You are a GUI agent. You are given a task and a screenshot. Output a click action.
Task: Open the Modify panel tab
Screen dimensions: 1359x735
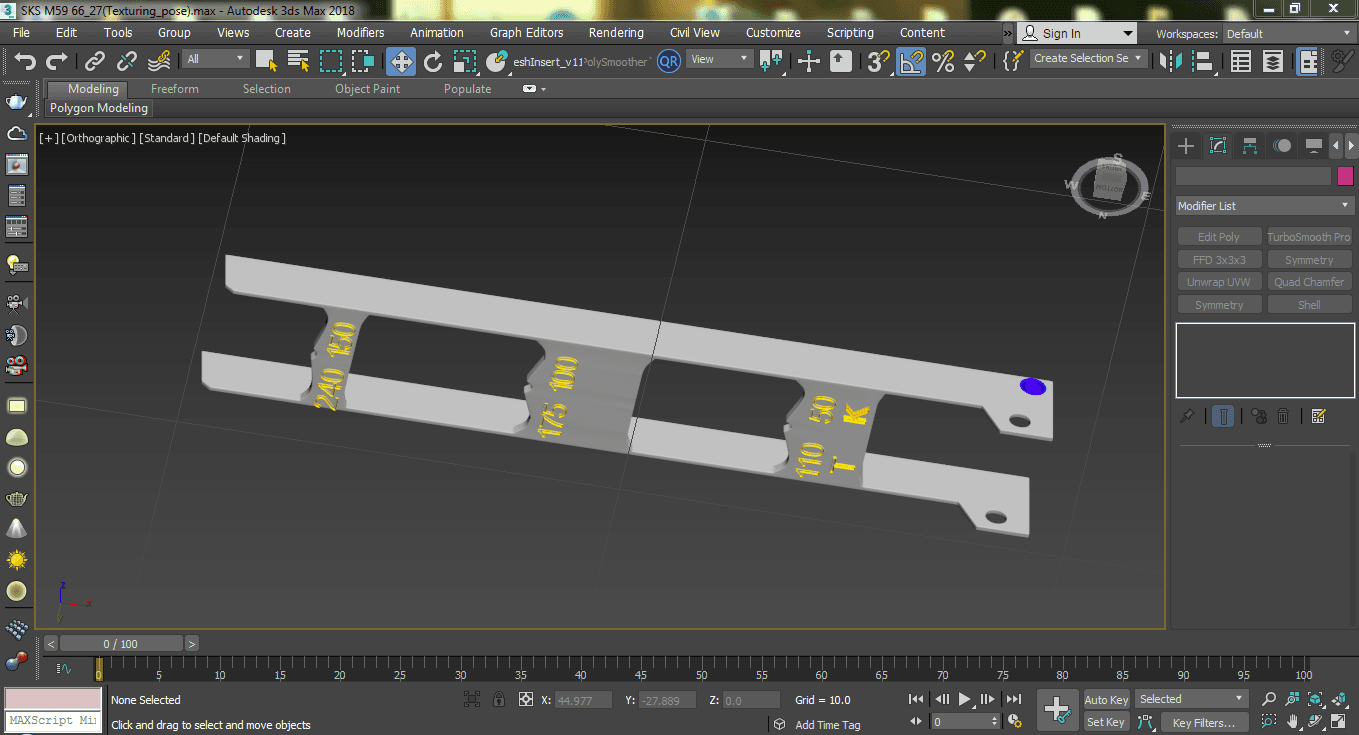[1218, 146]
